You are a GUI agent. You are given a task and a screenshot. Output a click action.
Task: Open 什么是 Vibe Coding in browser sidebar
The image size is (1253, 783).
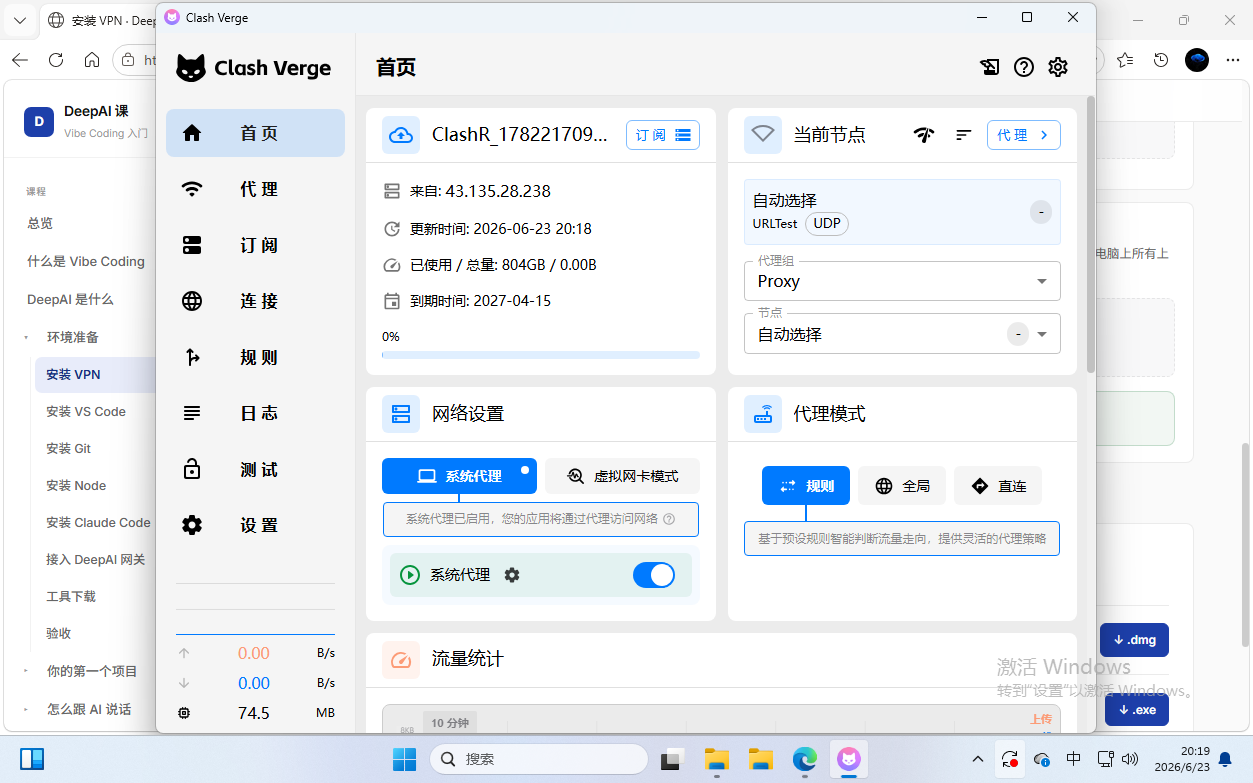[86, 261]
